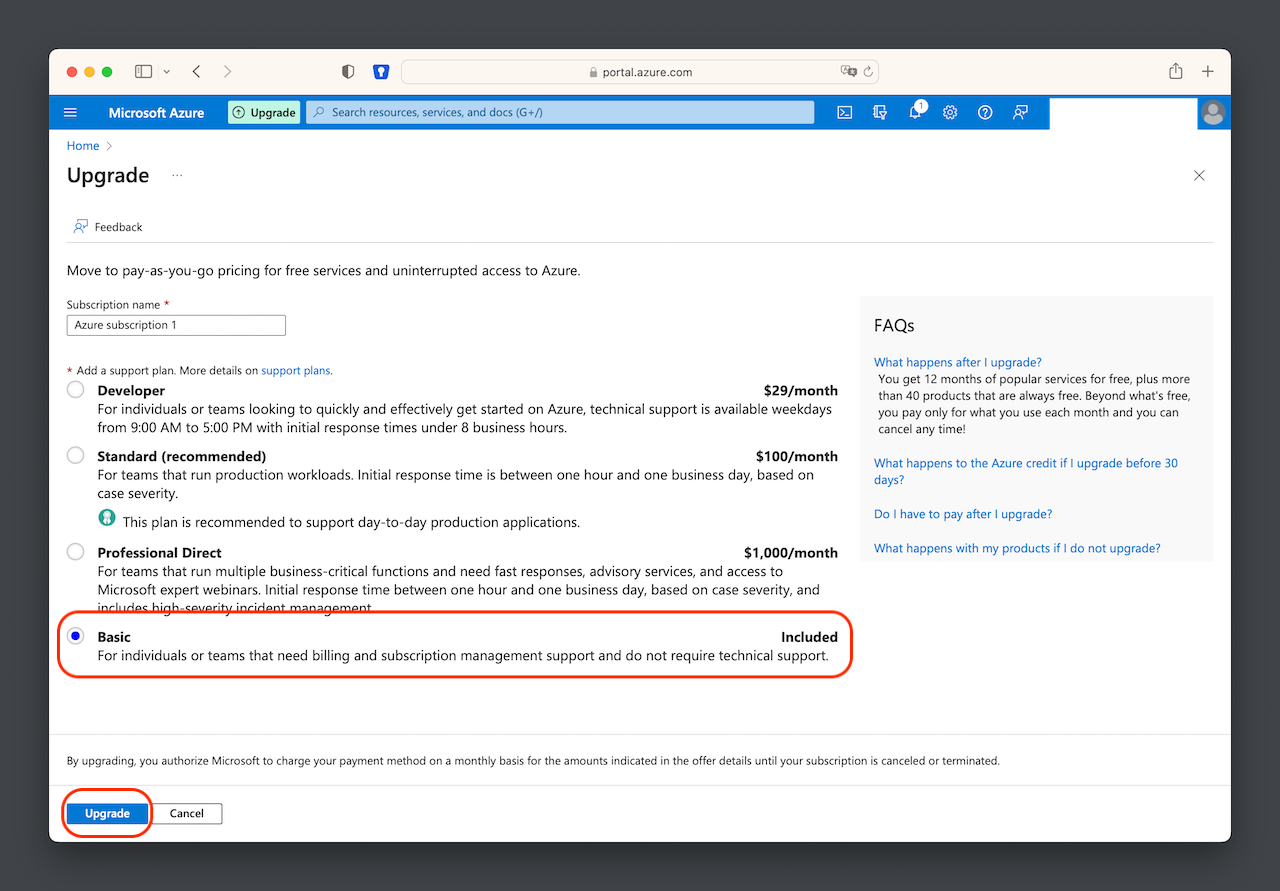Open the Safari Share icon

(1176, 71)
